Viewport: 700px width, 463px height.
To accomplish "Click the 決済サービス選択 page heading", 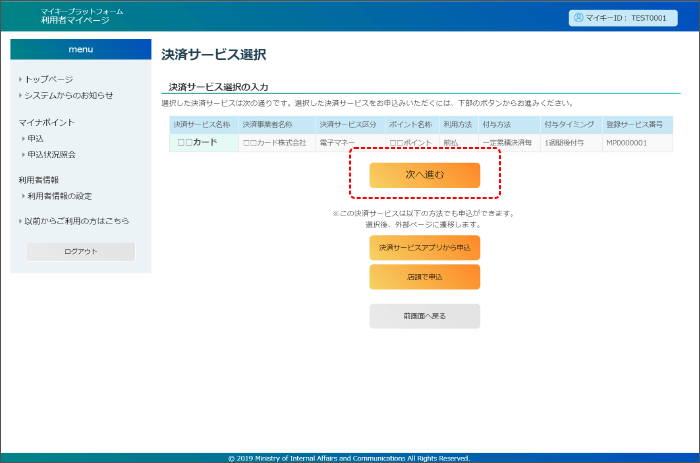I will click(x=214, y=54).
